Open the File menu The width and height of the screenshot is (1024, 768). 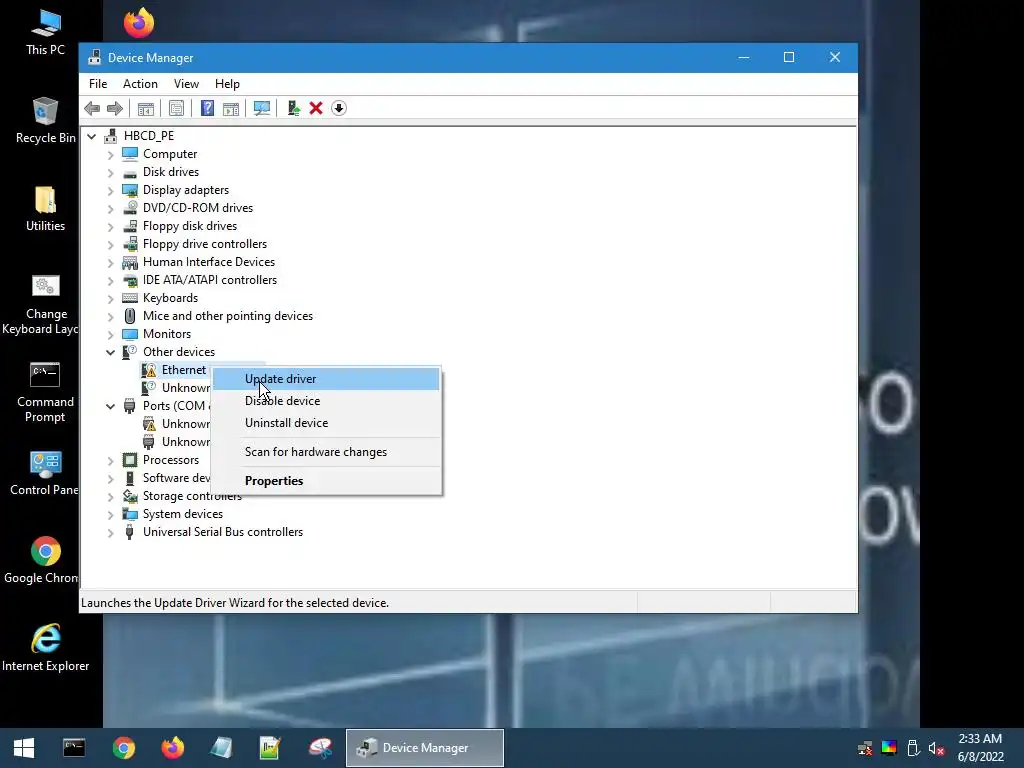(98, 84)
